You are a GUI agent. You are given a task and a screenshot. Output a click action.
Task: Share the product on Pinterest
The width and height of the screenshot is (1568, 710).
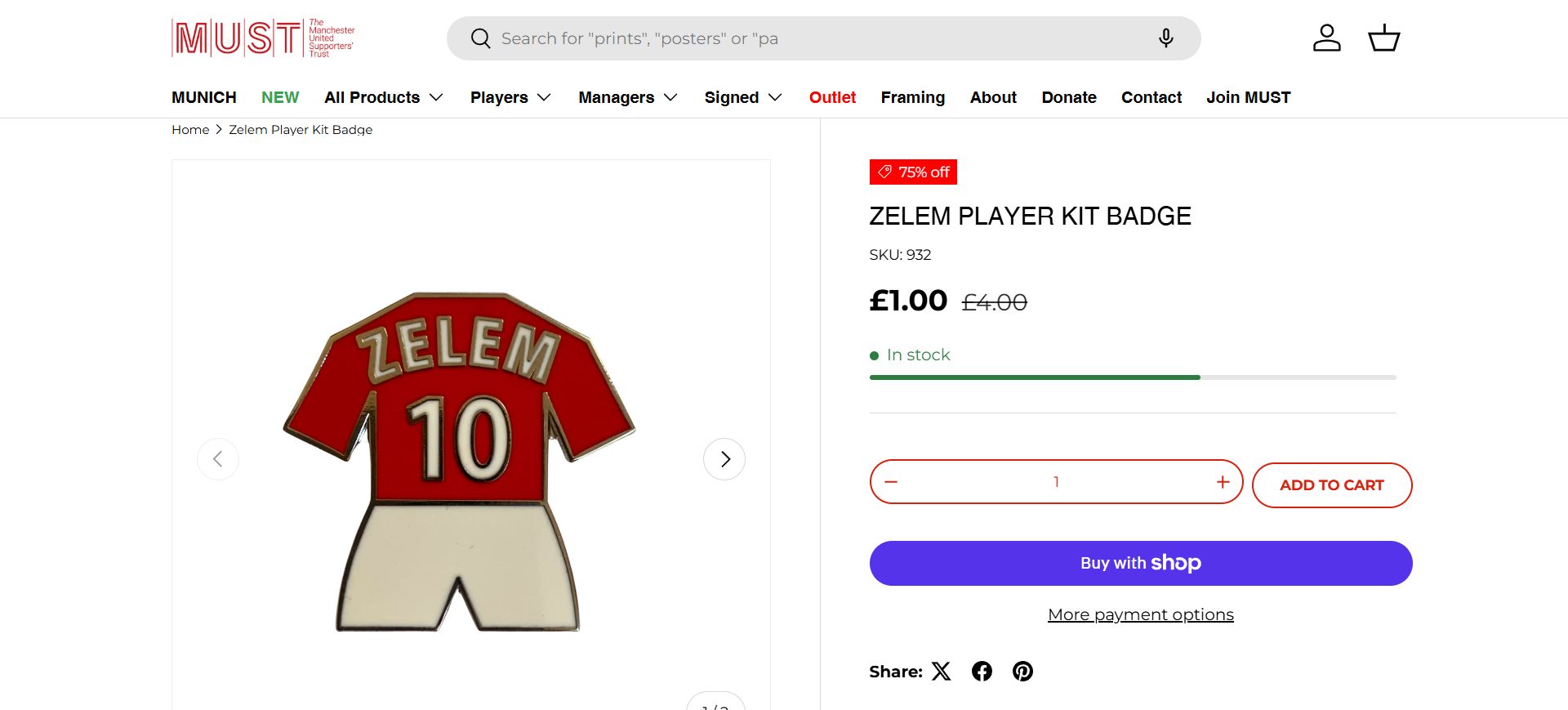(1022, 672)
